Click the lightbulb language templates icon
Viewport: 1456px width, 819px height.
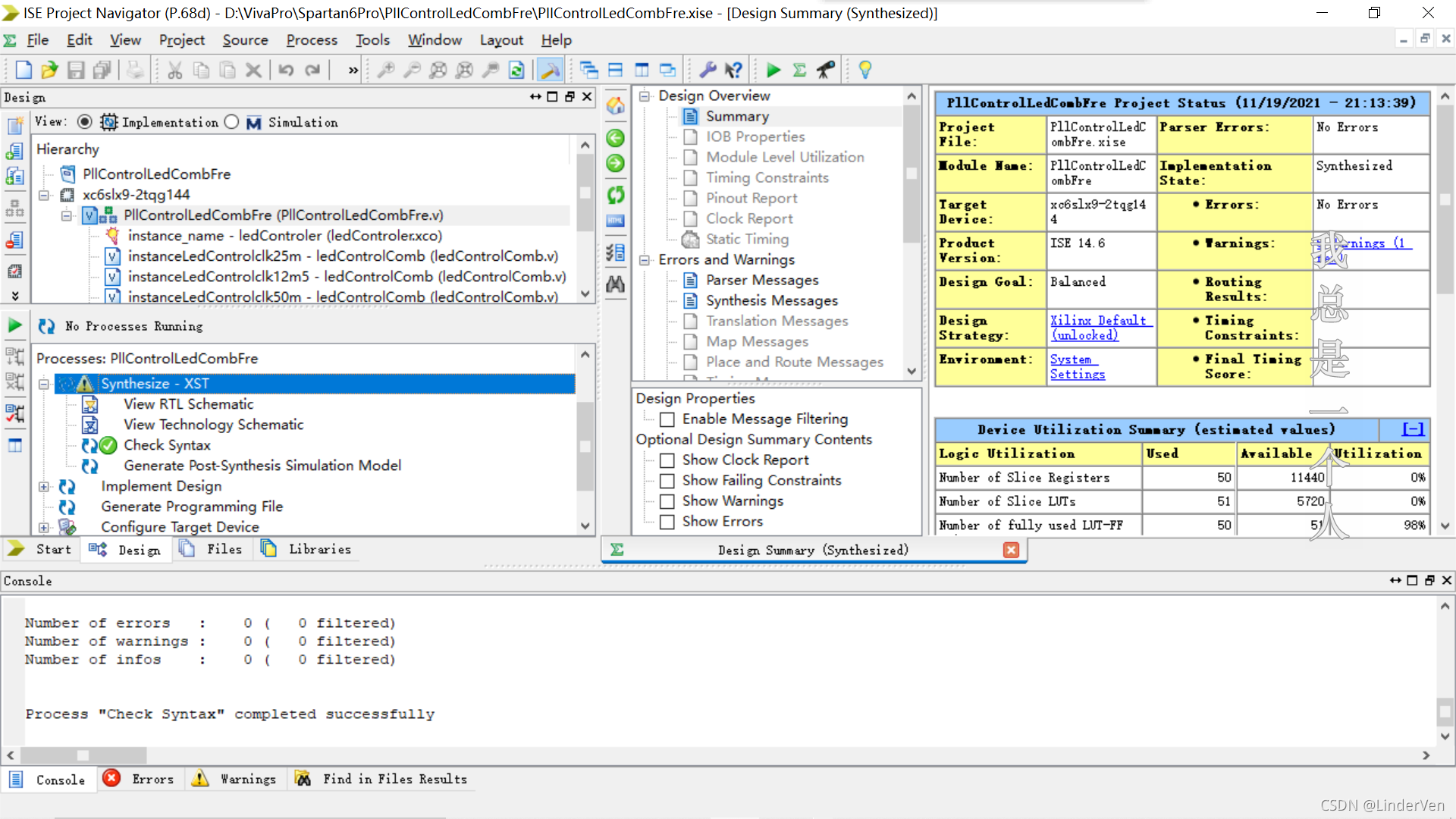pos(864,71)
